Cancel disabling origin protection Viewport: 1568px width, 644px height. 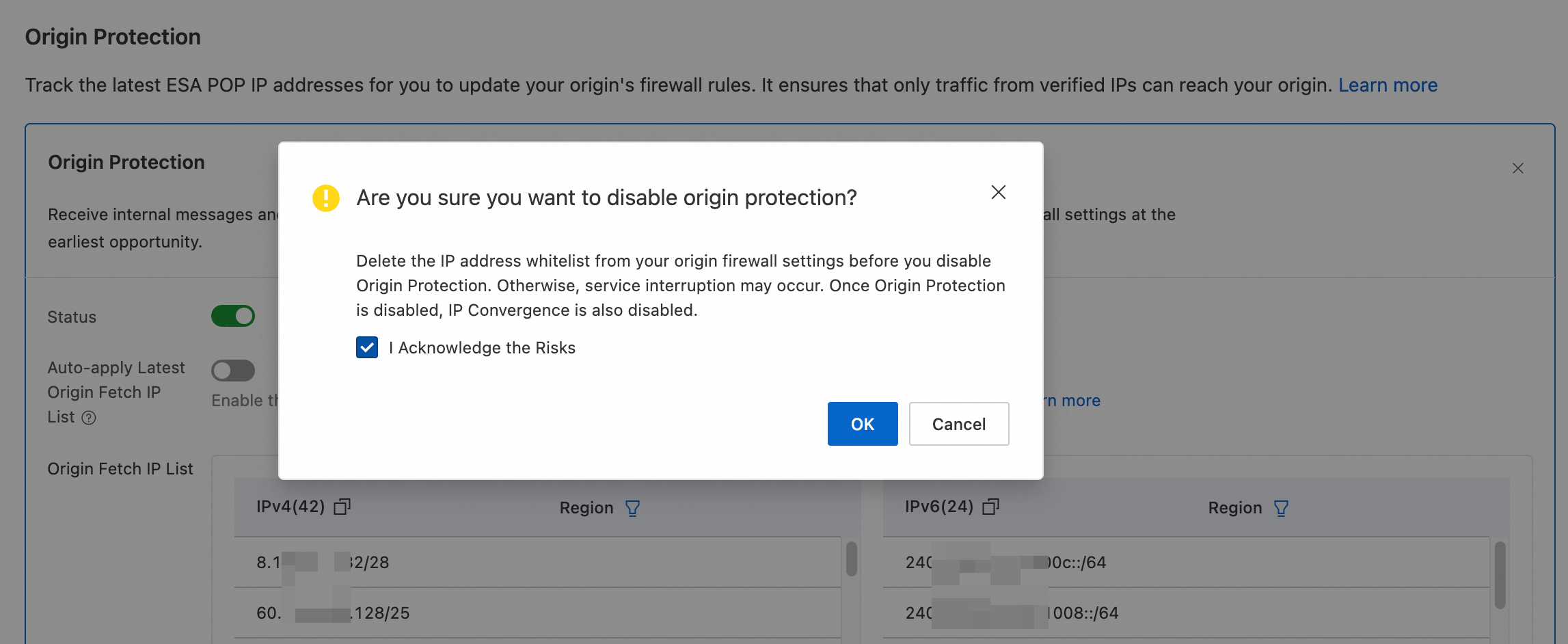pyautogui.click(x=959, y=424)
